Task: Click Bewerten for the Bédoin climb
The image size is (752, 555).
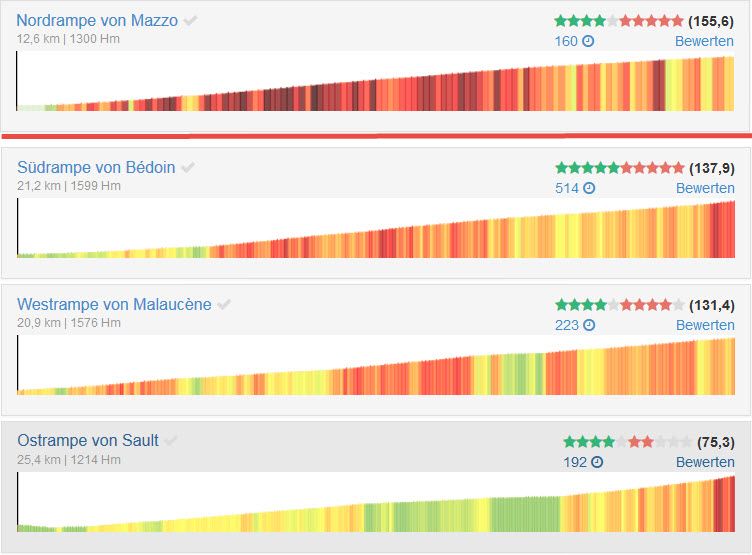Action: tap(705, 188)
